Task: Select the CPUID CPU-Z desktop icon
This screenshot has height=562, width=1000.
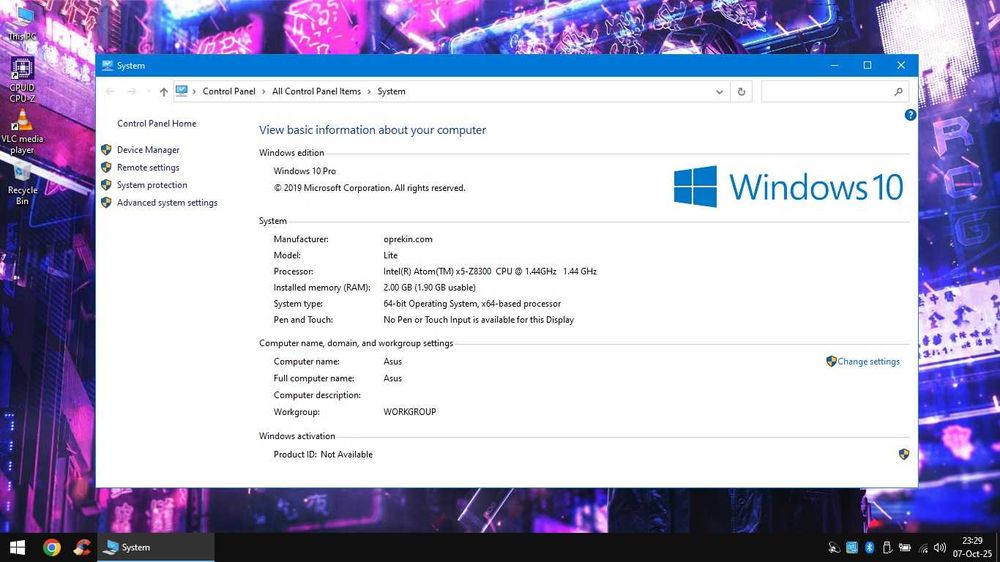Action: pyautogui.click(x=22, y=79)
